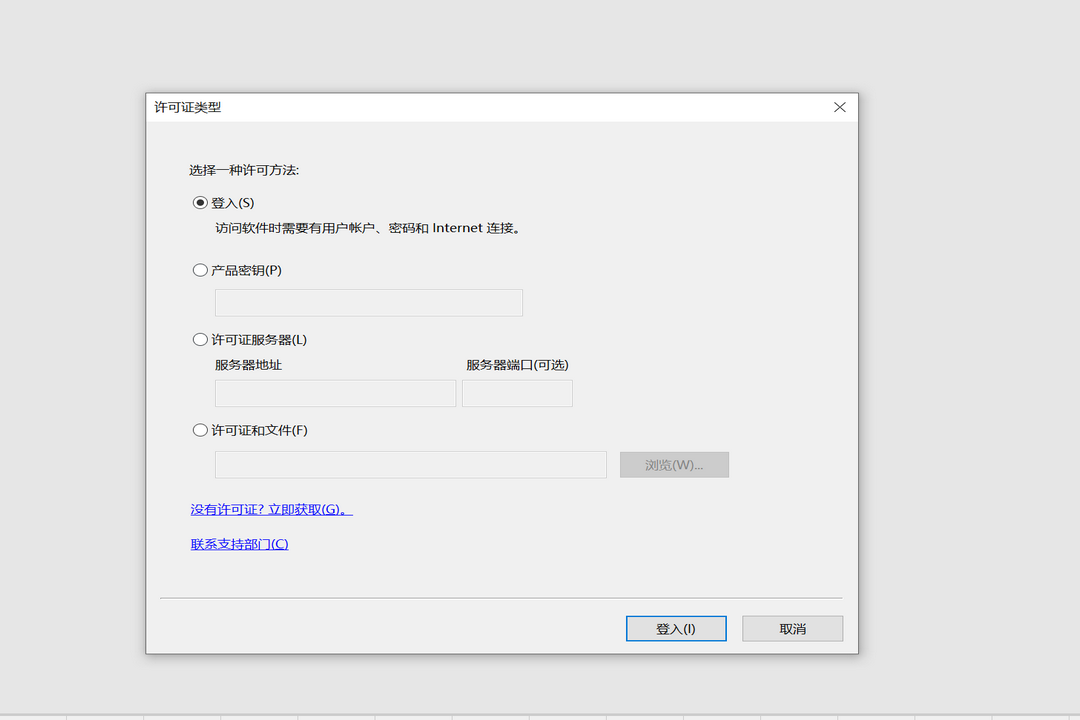Select the 登入(S) radio option
Image resolution: width=1080 pixels, height=720 pixels.
click(200, 203)
